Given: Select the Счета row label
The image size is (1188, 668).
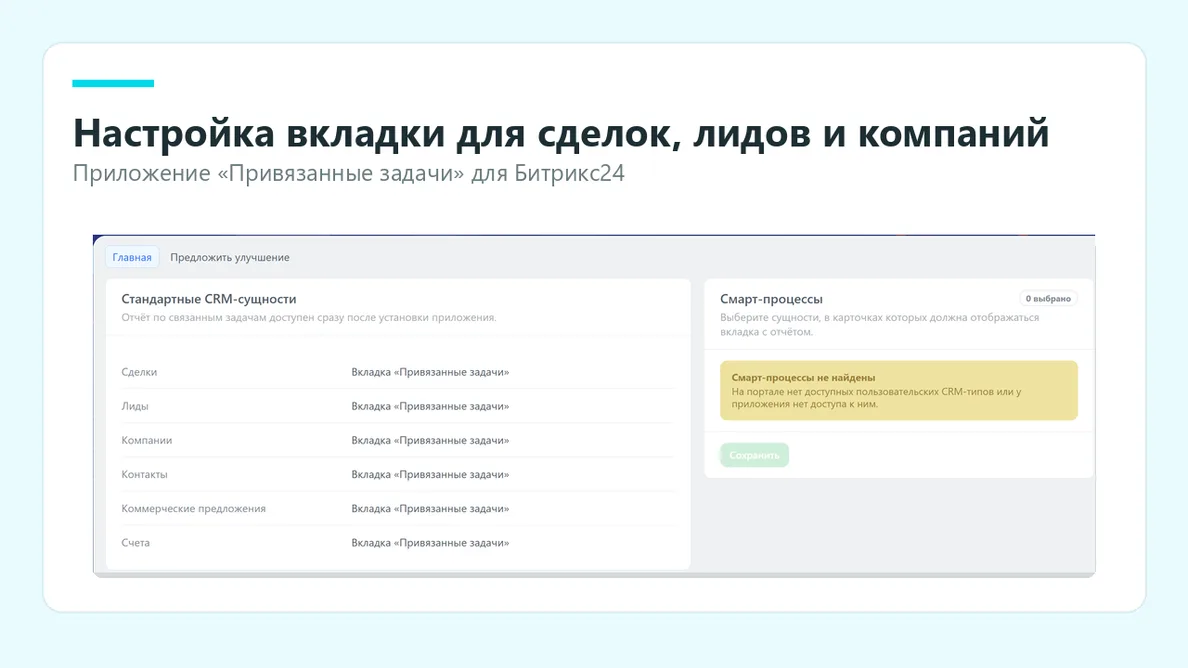Looking at the screenshot, I should pos(136,542).
